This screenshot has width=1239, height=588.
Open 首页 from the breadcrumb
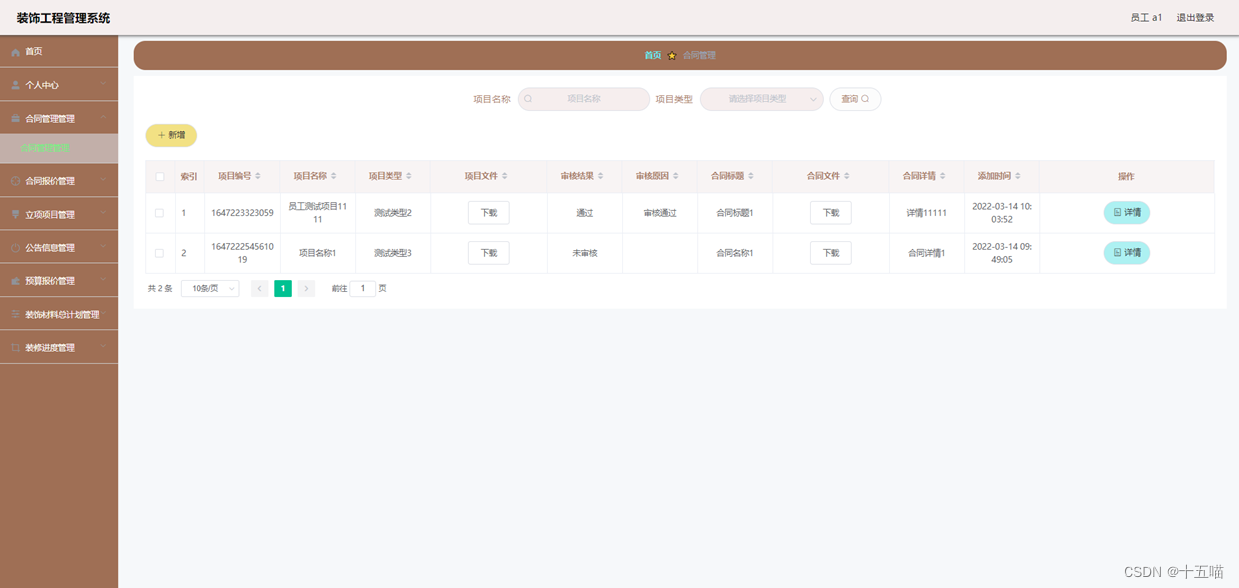click(x=652, y=55)
